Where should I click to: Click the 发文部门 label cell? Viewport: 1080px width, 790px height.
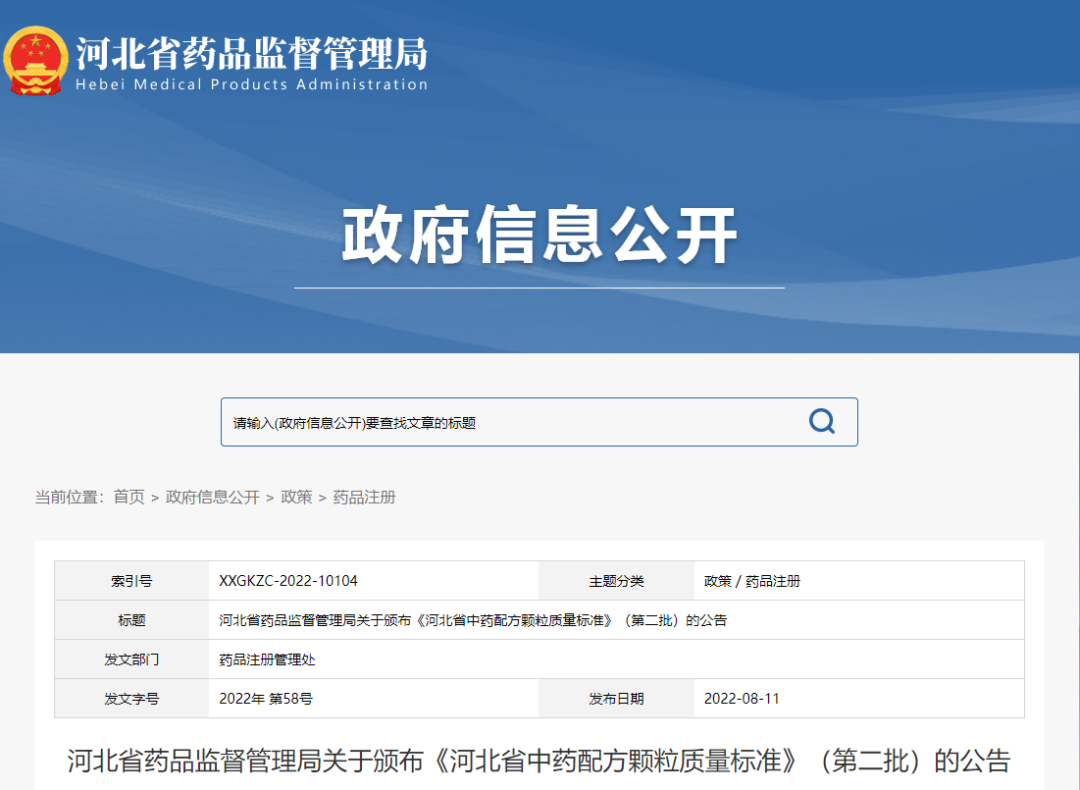[131, 659]
